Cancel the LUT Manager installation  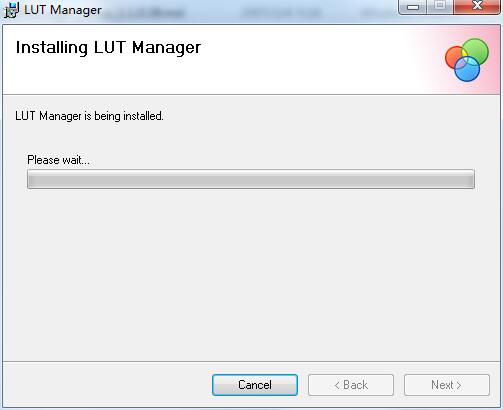pos(255,385)
